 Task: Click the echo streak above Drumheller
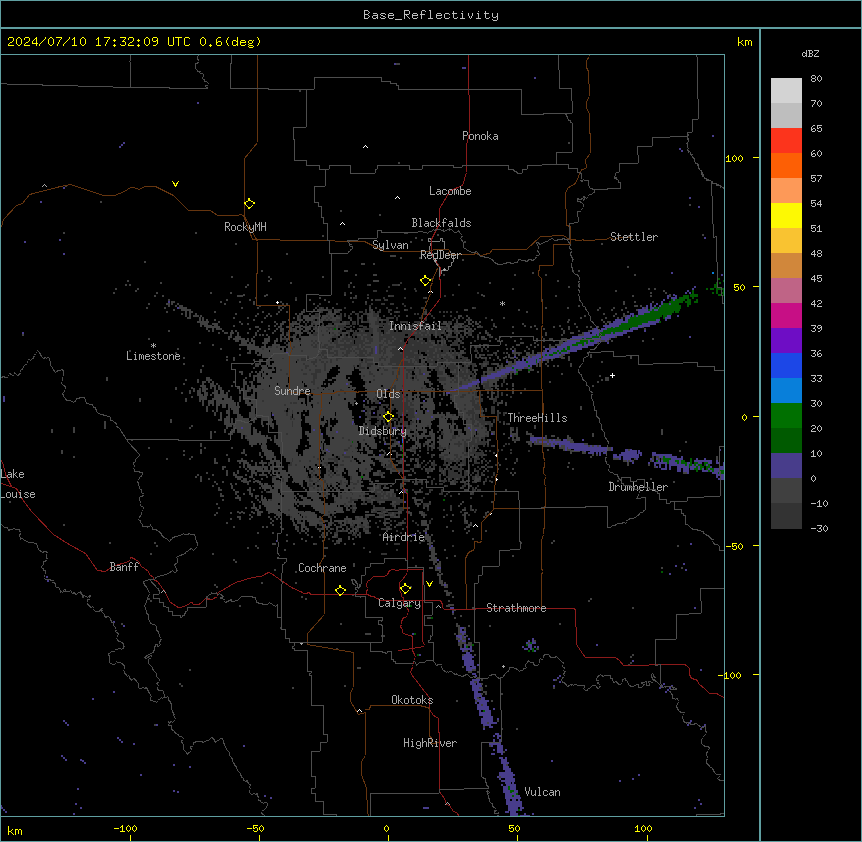pos(627,455)
